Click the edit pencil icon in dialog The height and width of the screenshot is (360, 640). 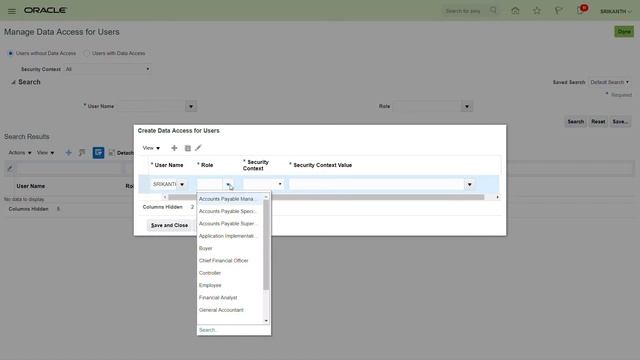(198, 148)
